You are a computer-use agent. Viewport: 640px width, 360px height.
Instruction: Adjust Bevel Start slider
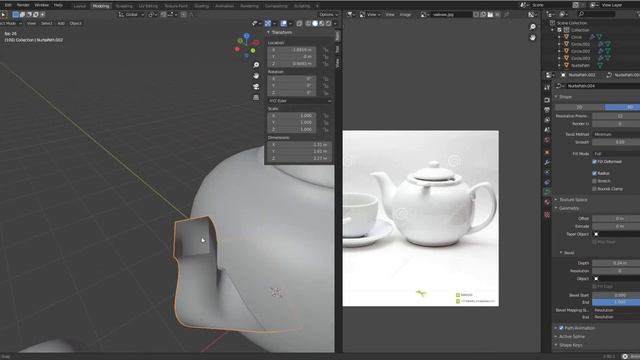616,295
